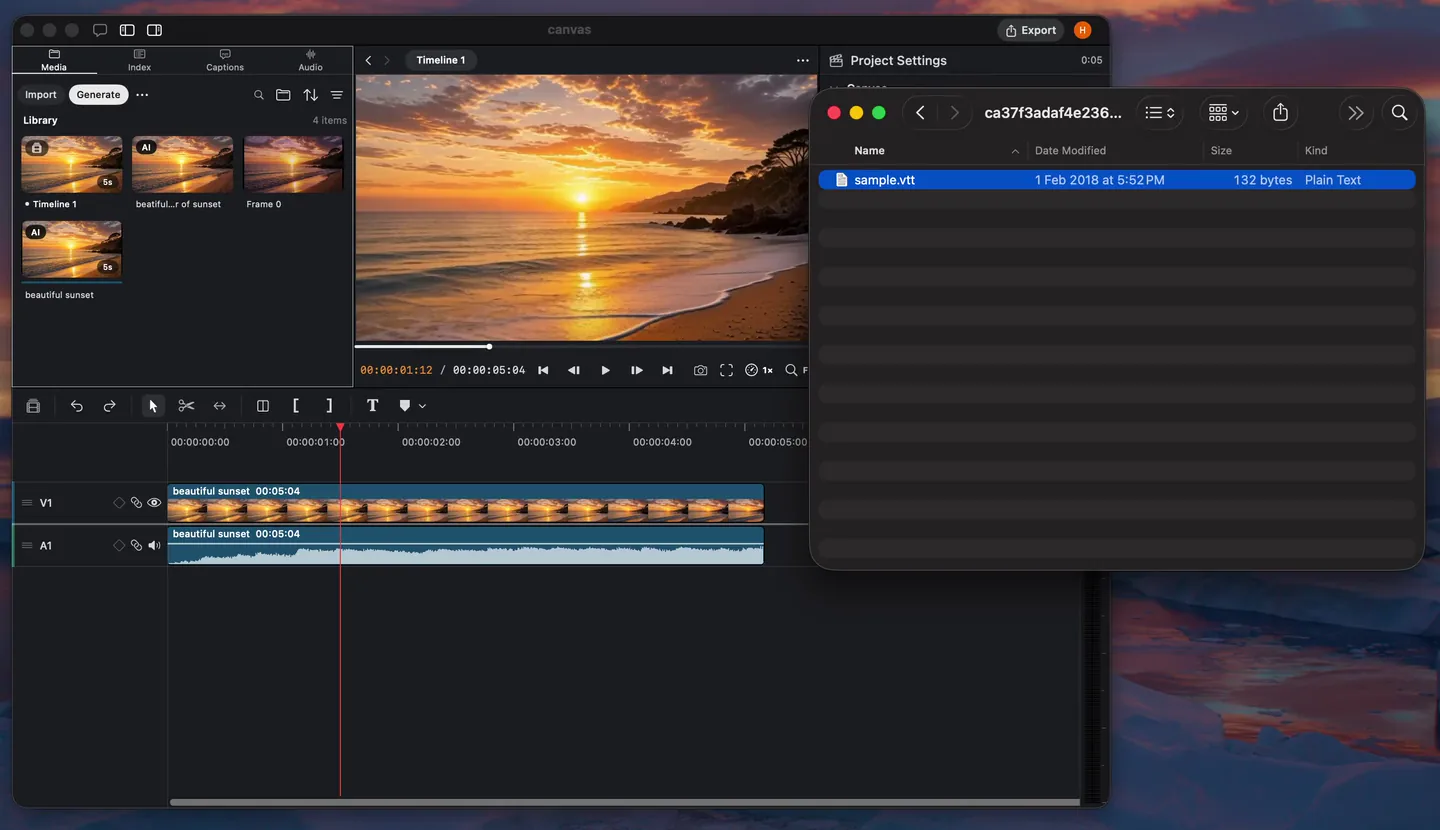This screenshot has height=830, width=1440.
Task: Toggle V1 track visibility eye
Action: pyautogui.click(x=154, y=503)
